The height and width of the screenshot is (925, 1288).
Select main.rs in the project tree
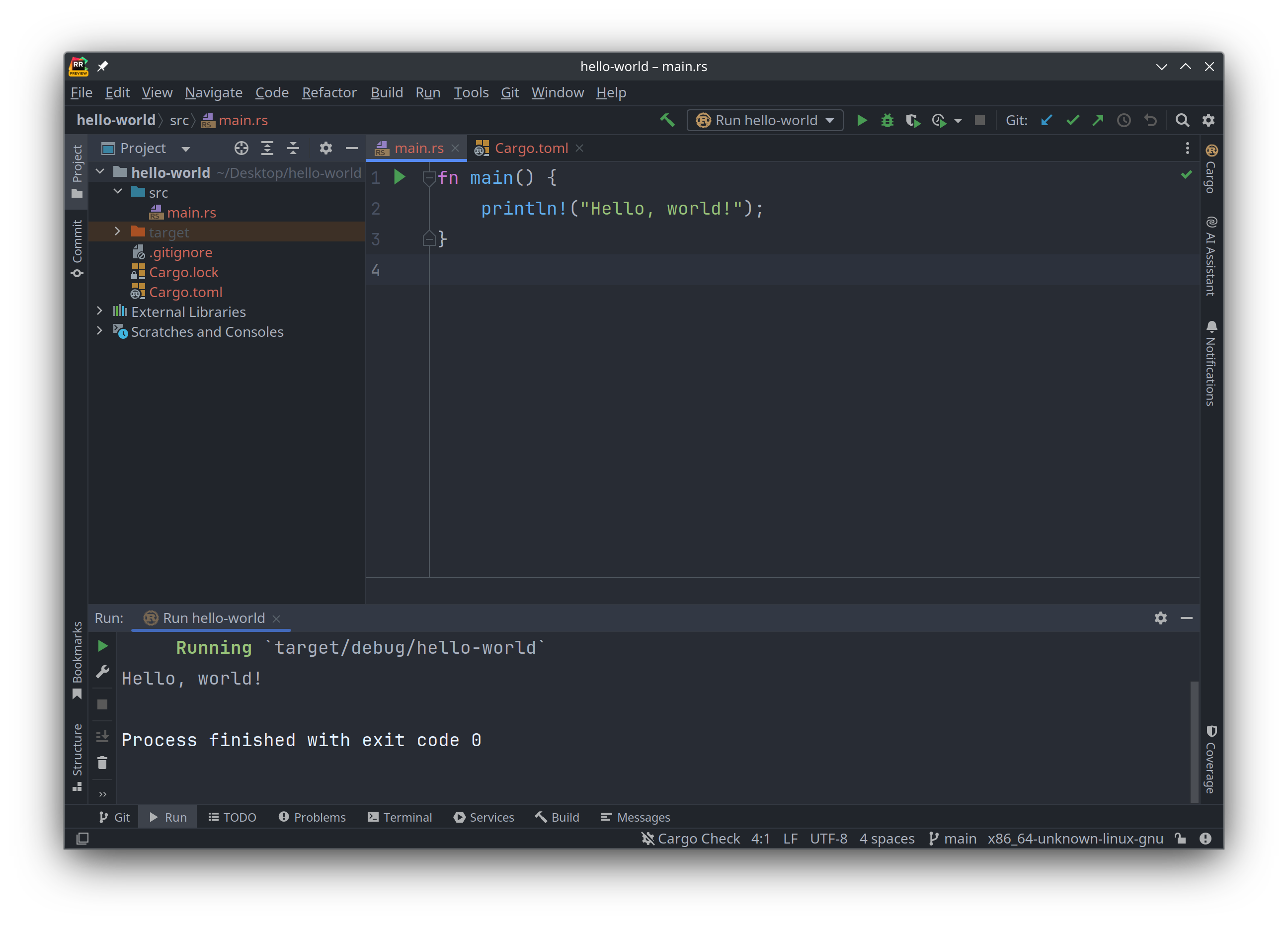pos(191,212)
